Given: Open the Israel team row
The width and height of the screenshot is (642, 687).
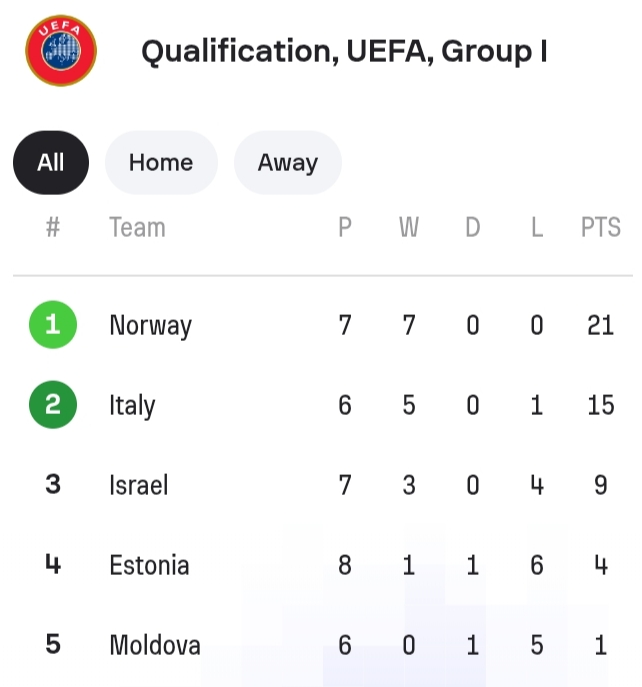Looking at the screenshot, I should coord(138,485).
